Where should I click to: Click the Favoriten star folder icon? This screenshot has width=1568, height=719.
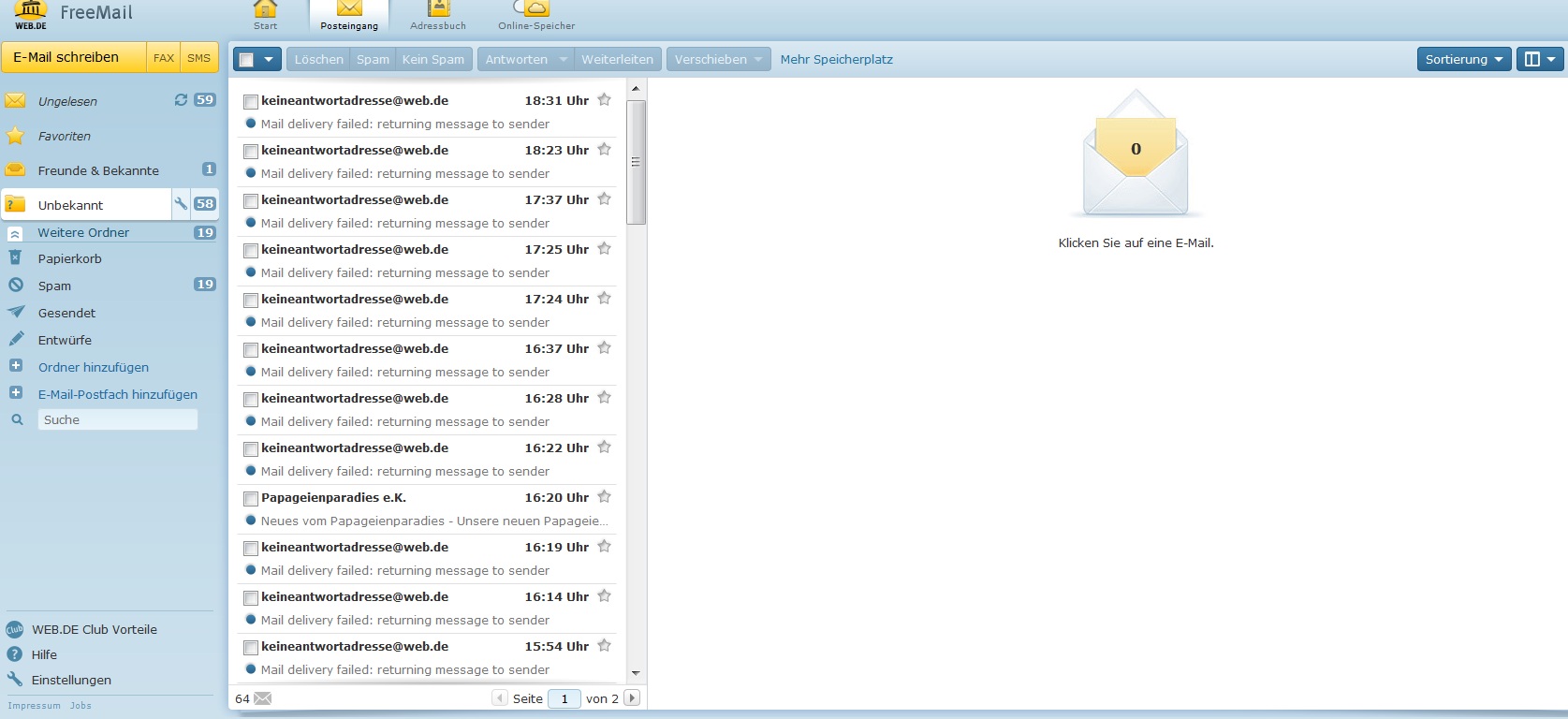[x=16, y=136]
